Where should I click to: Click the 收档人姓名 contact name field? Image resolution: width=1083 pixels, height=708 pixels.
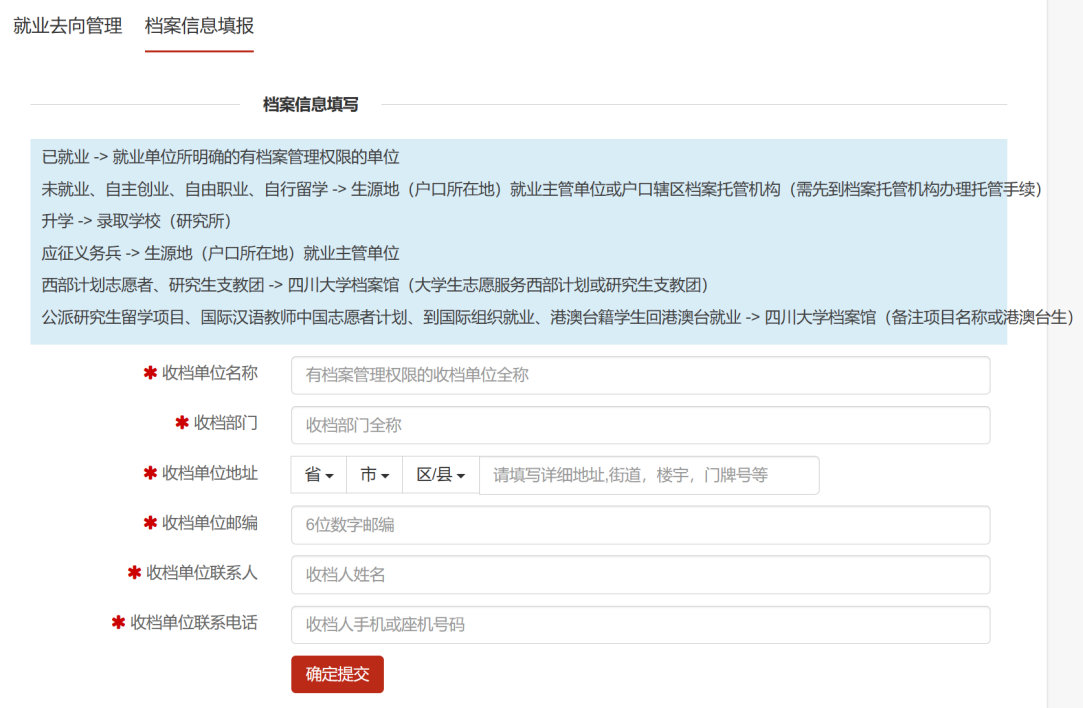(640, 575)
